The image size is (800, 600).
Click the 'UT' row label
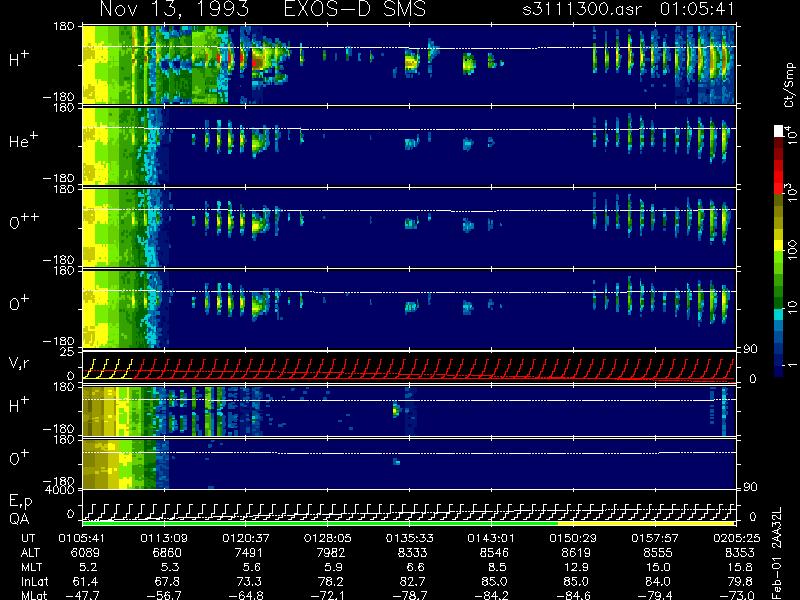(28, 538)
